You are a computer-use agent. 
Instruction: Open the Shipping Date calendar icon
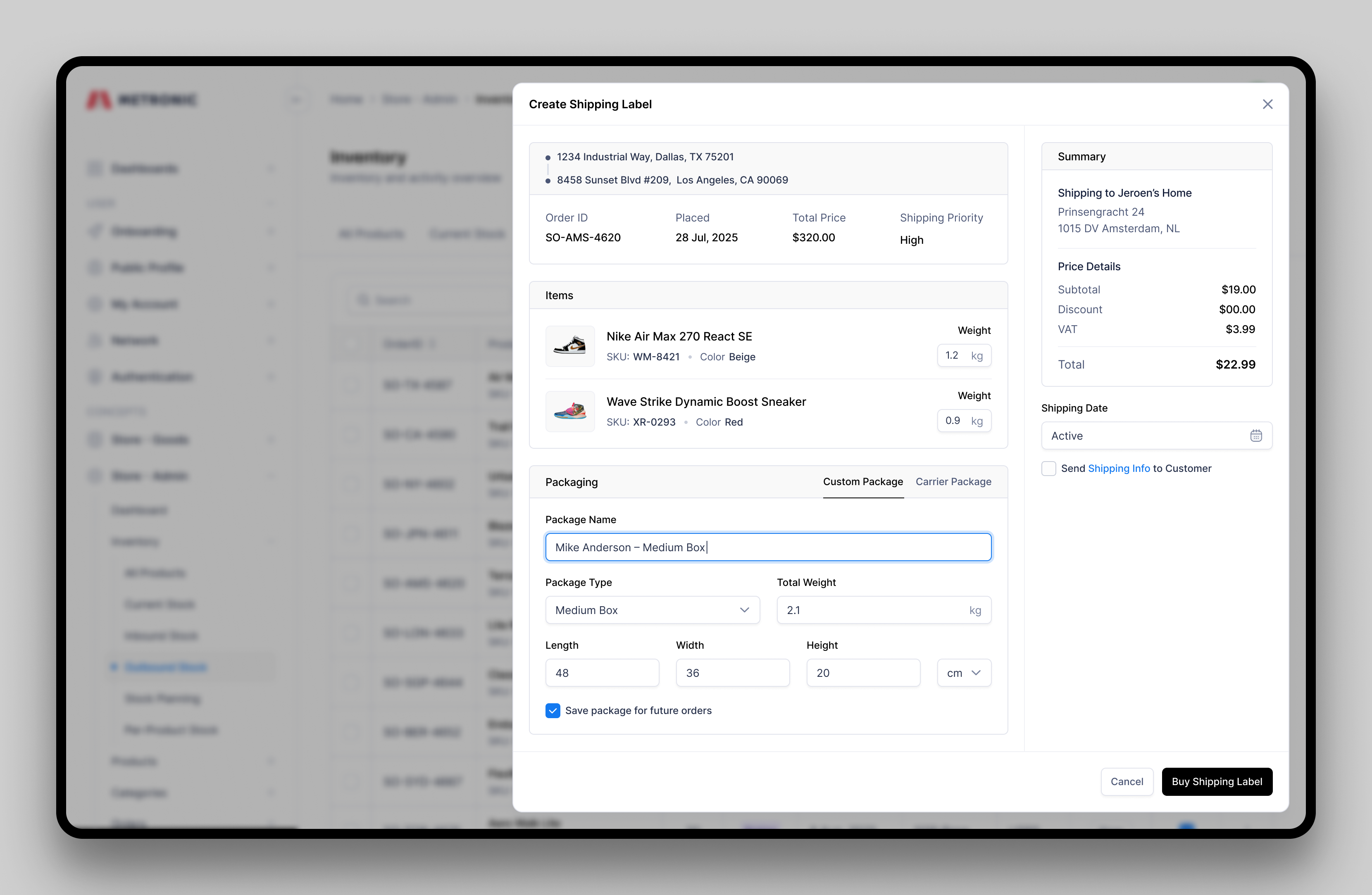pos(1255,436)
